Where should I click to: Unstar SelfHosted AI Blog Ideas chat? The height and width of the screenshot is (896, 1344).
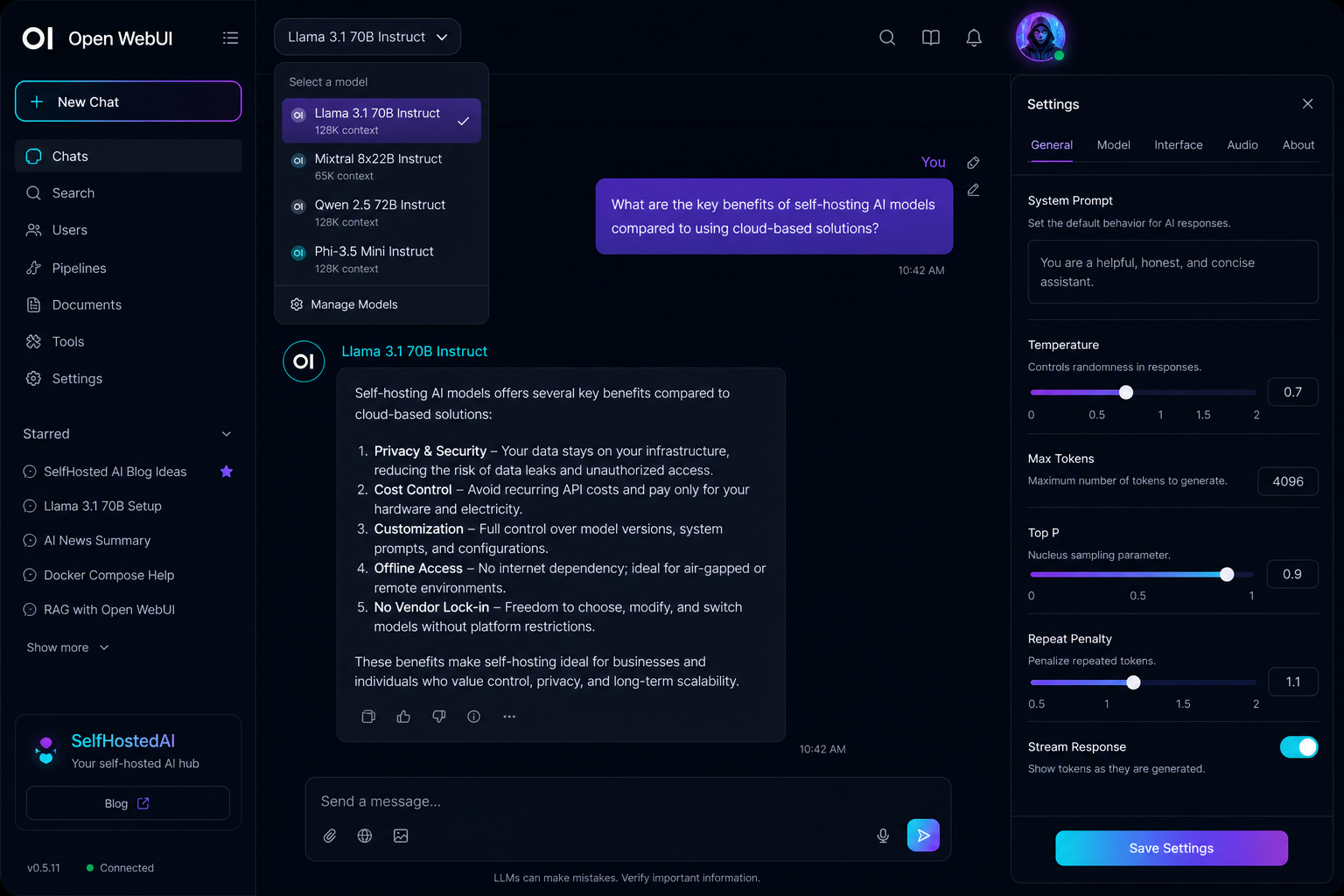click(227, 472)
